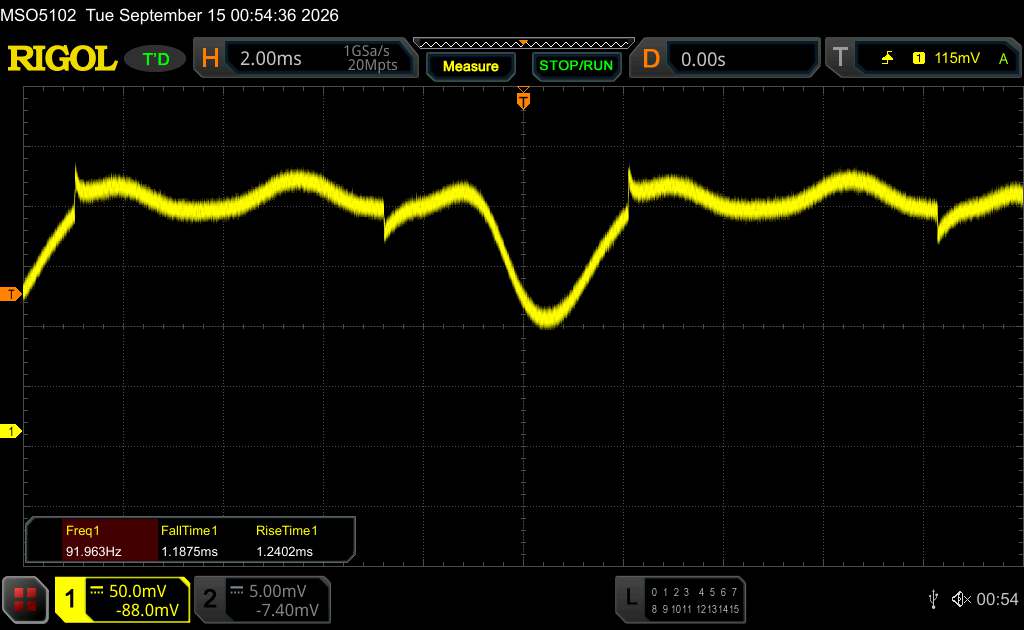Toggle the muted speaker sound icon
Viewport: 1024px width, 630px height.
tap(961, 599)
